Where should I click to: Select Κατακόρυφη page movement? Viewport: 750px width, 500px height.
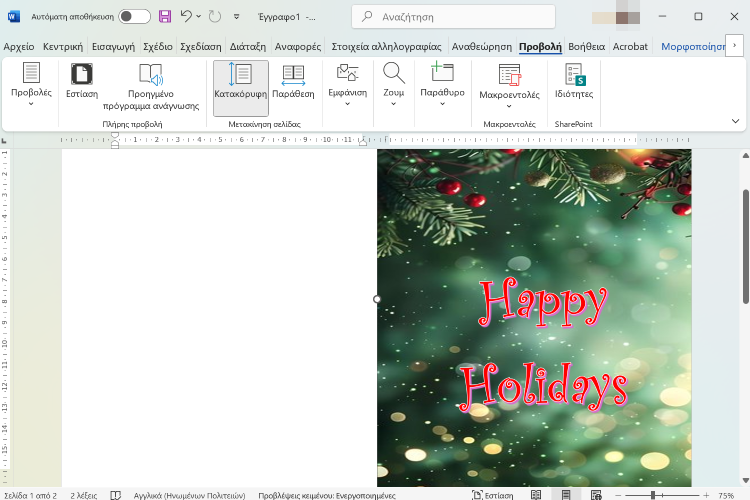(241, 88)
